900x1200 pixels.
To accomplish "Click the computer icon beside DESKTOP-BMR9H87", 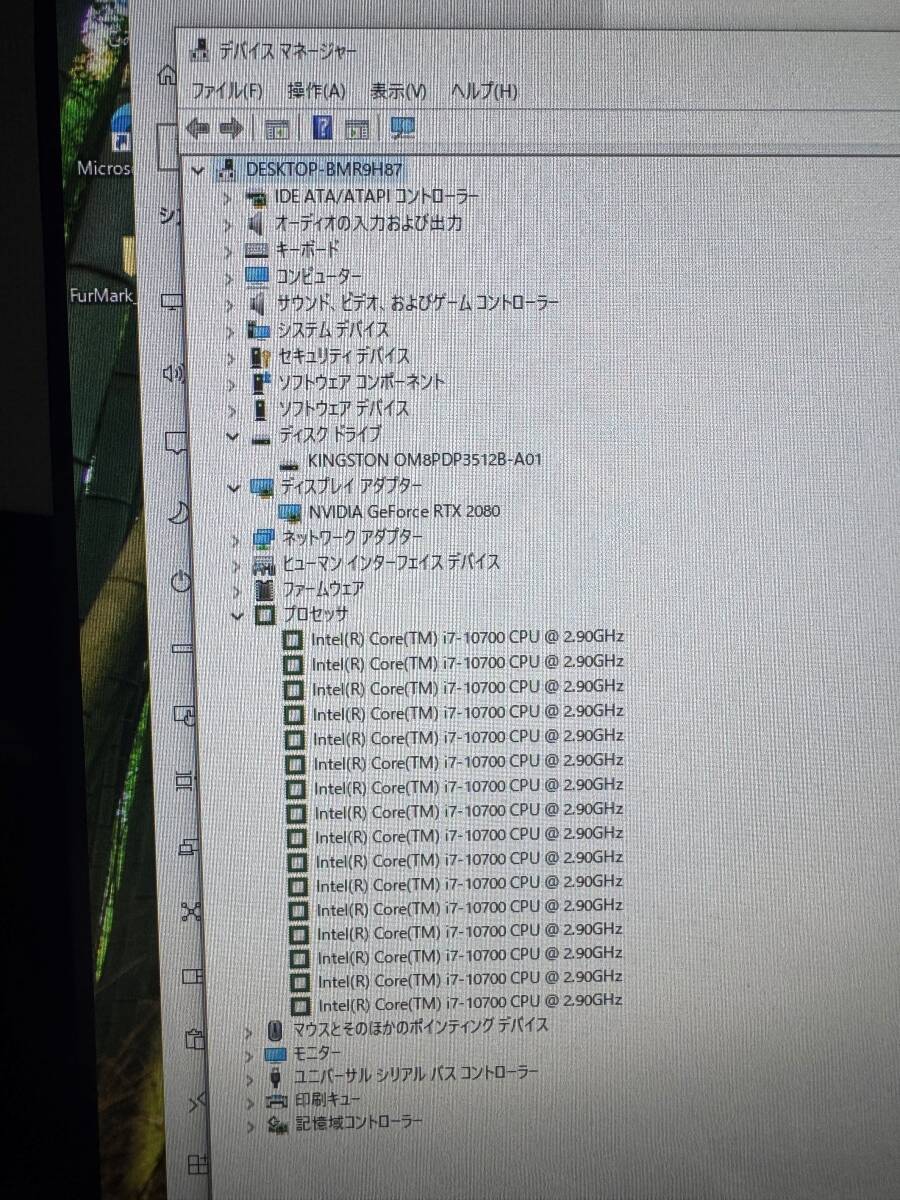I will tap(226, 169).
